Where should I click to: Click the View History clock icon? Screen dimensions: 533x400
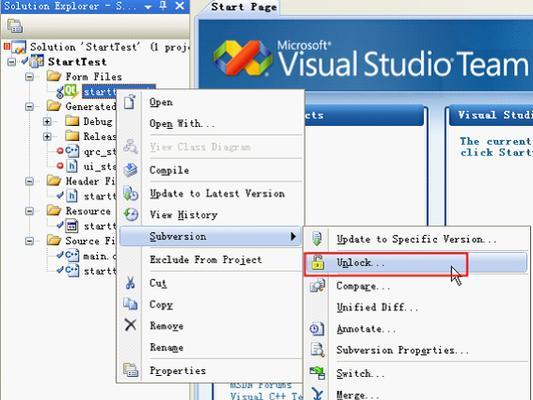coord(131,214)
